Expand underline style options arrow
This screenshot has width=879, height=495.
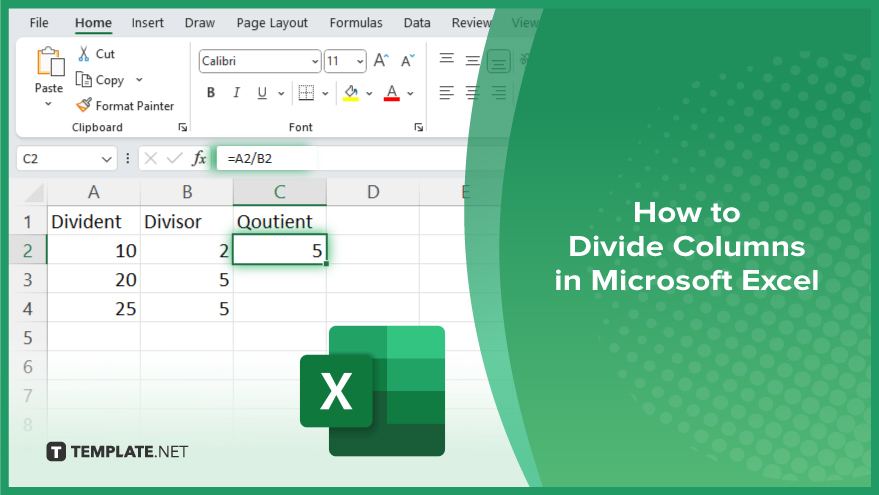tap(281, 94)
